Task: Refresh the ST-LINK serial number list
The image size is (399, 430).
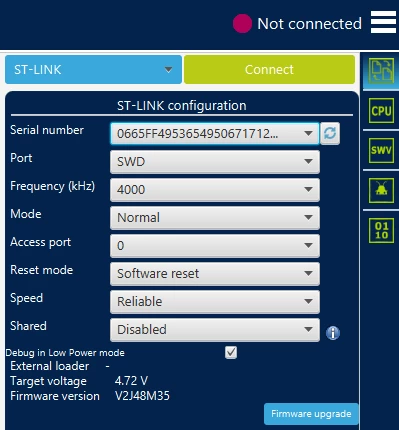Action: (x=330, y=133)
